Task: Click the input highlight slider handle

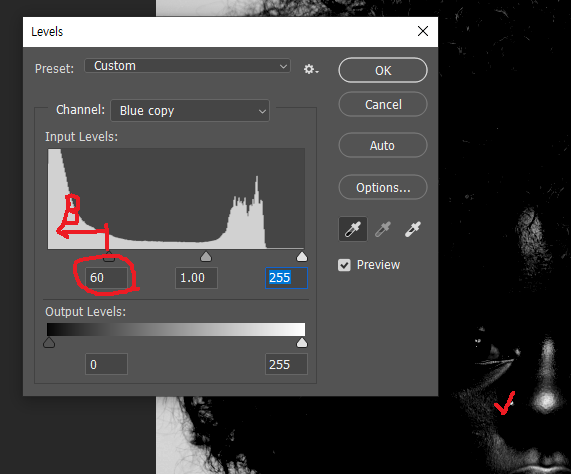Action: point(302,257)
